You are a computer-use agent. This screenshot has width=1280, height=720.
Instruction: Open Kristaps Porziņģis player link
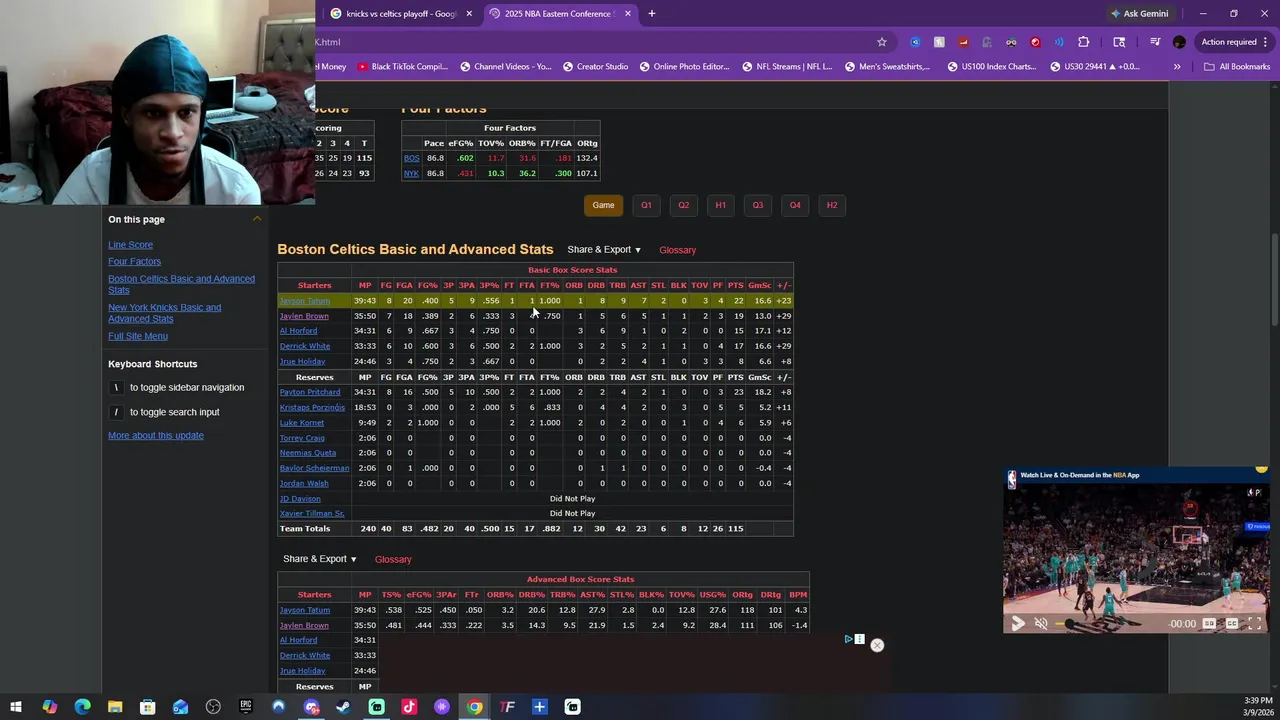coord(312,407)
